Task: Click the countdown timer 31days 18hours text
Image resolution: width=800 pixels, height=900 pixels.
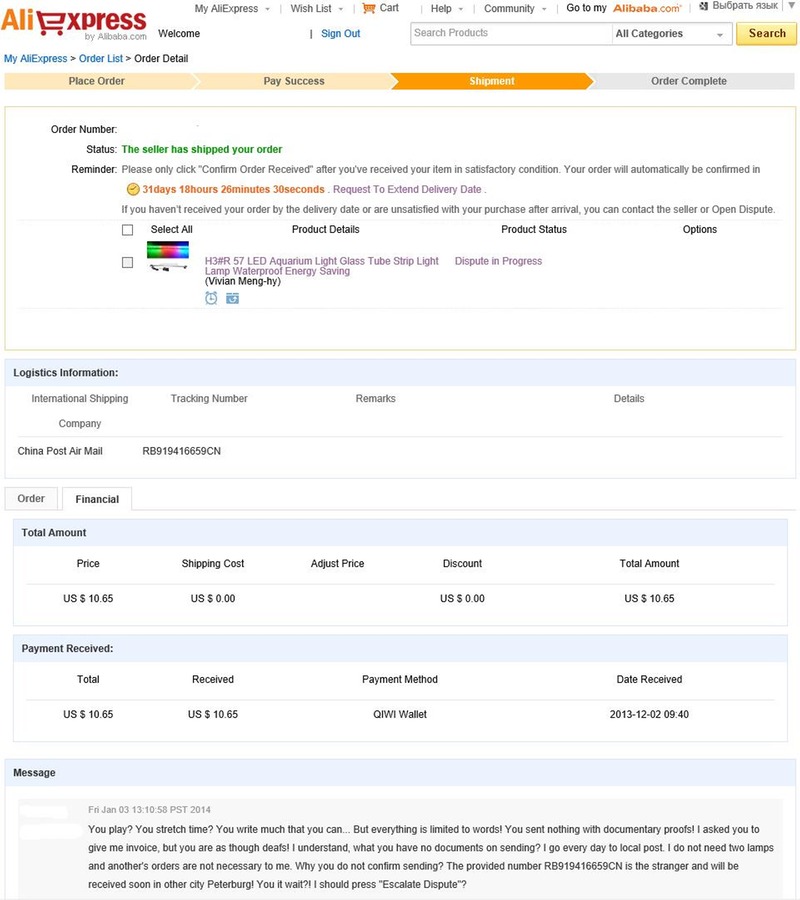Action: pos(234,189)
